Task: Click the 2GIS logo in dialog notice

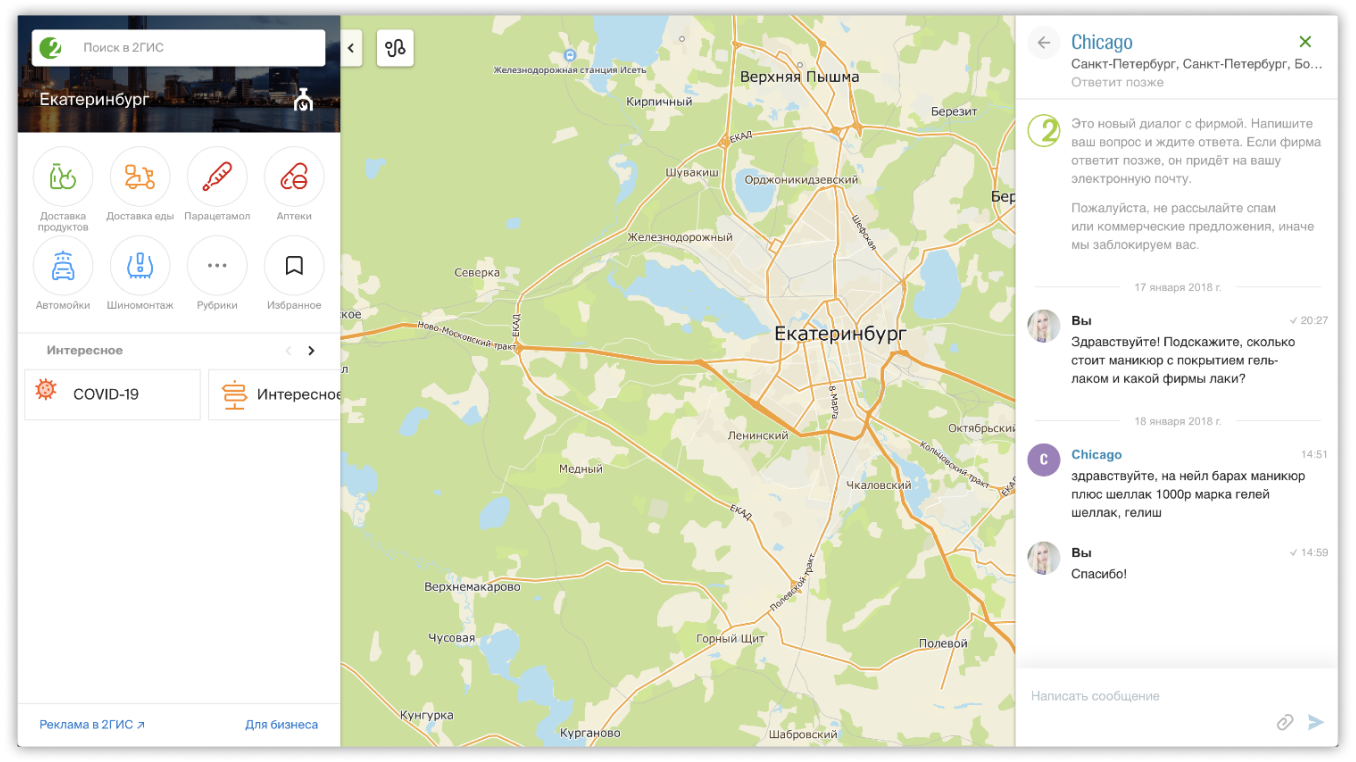Action: click(1044, 131)
